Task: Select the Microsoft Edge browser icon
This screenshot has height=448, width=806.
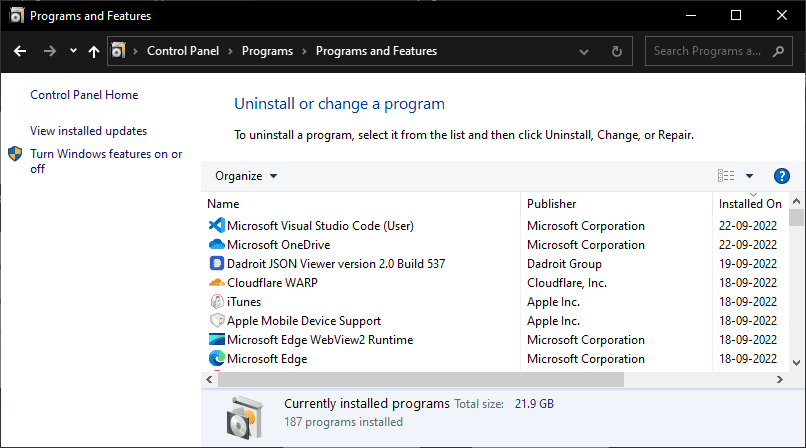Action: point(217,358)
